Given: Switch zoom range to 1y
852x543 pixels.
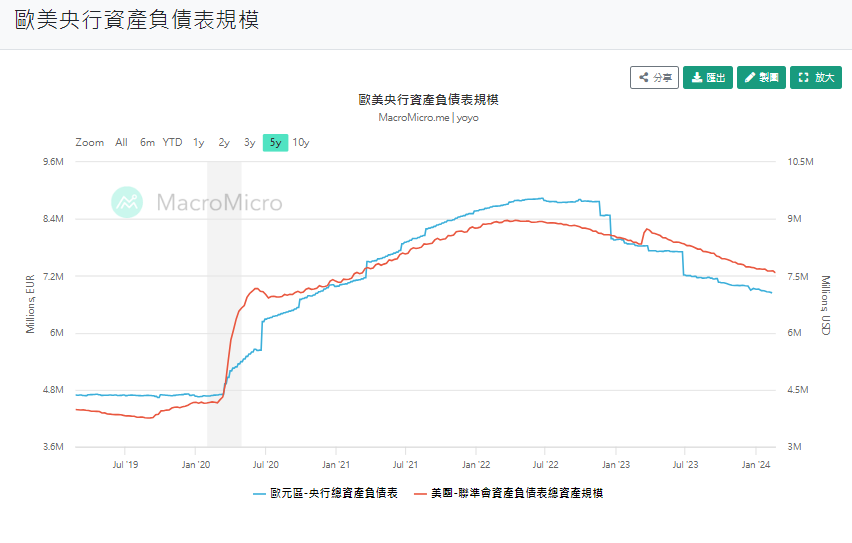Looking at the screenshot, I should (x=199, y=142).
